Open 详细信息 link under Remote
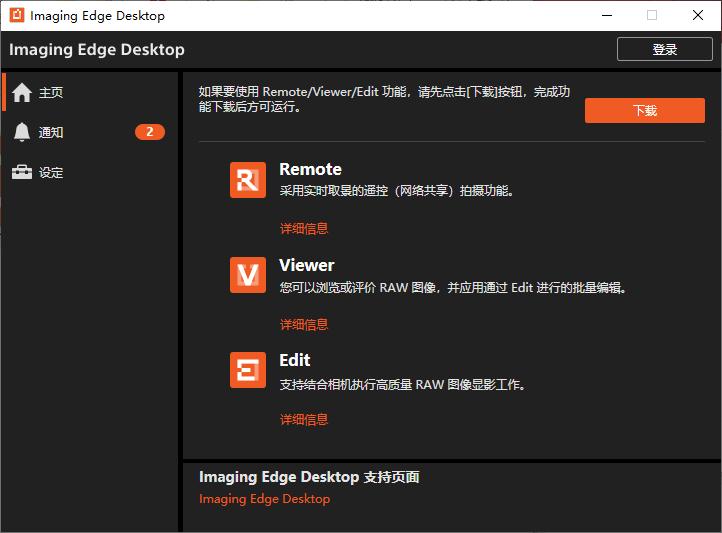722x533 pixels. [x=304, y=228]
